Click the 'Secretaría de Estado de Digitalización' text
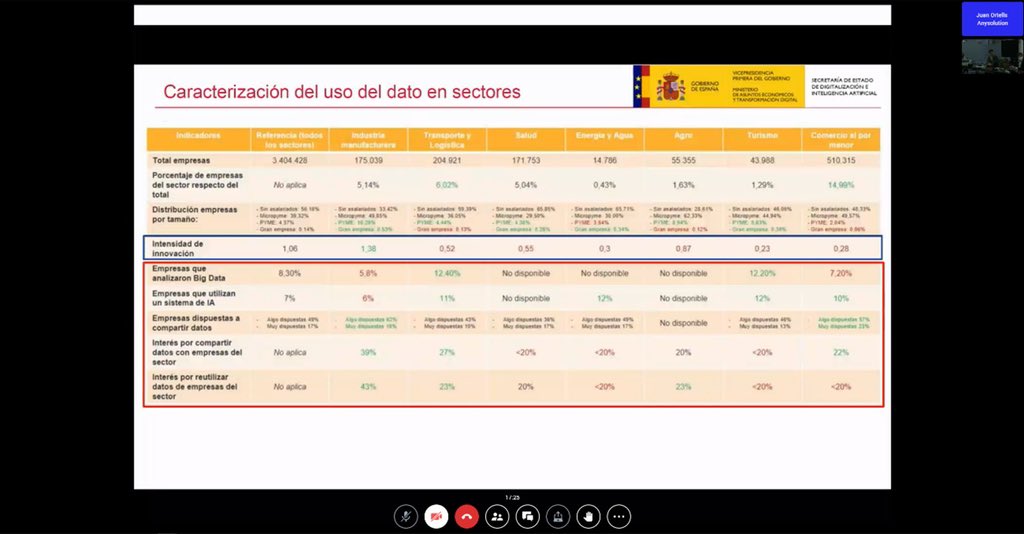This screenshot has width=1024, height=534. click(x=844, y=86)
